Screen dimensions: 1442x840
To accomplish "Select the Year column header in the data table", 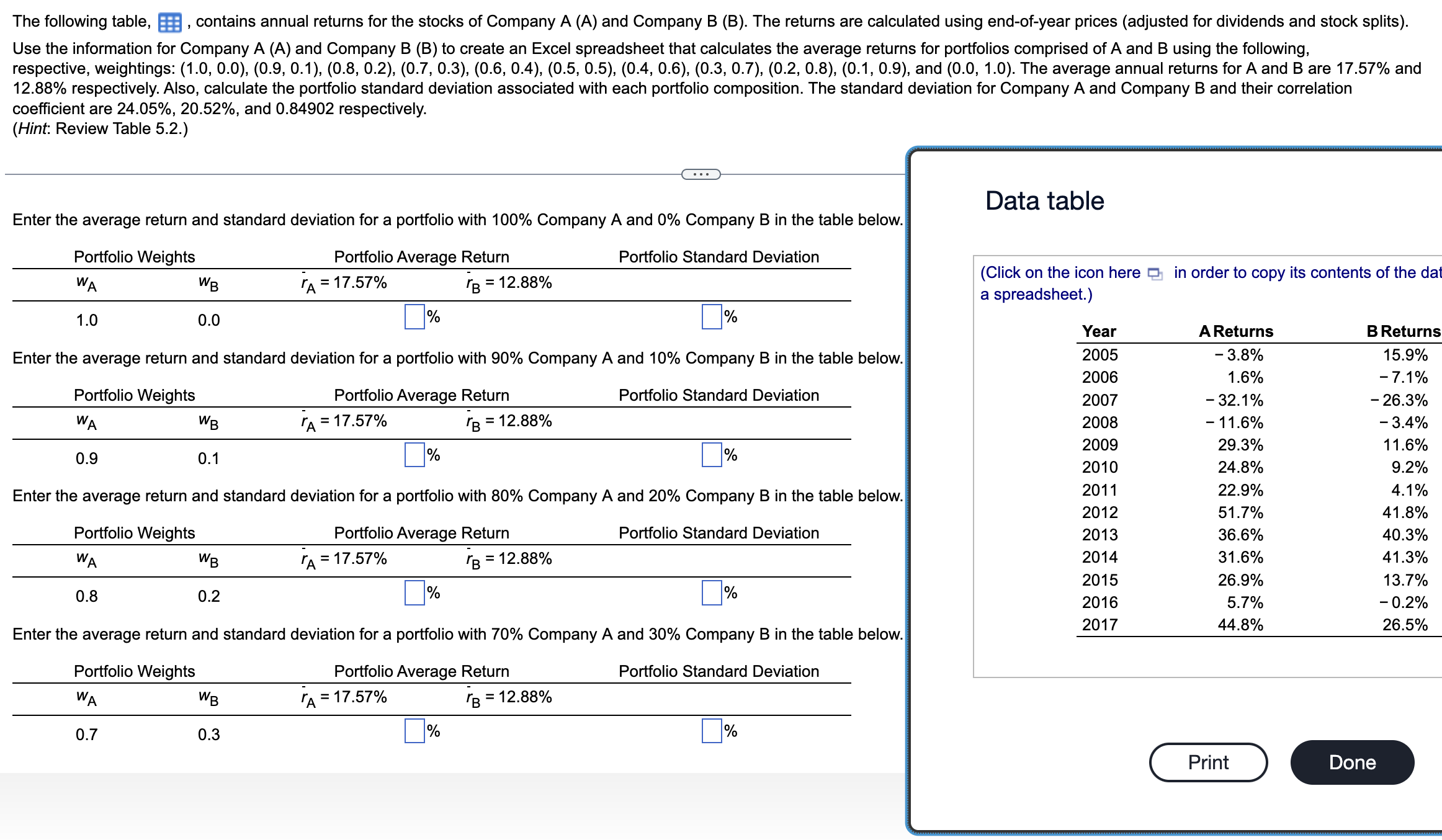I will click(1099, 331).
